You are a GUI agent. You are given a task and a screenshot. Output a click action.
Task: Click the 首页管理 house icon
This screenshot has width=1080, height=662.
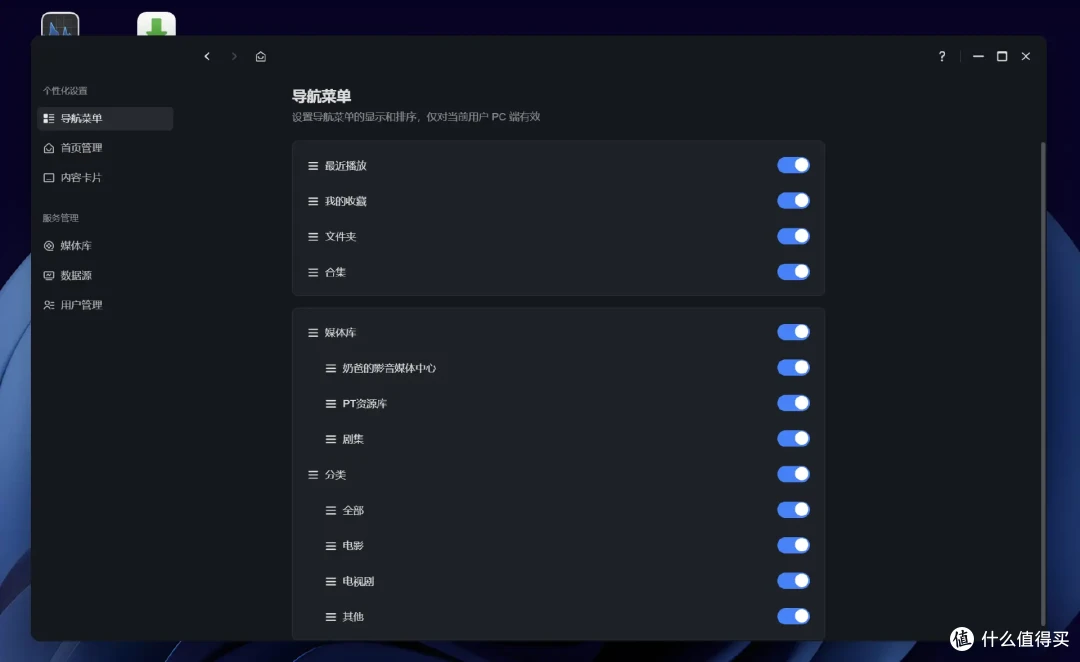pos(49,148)
